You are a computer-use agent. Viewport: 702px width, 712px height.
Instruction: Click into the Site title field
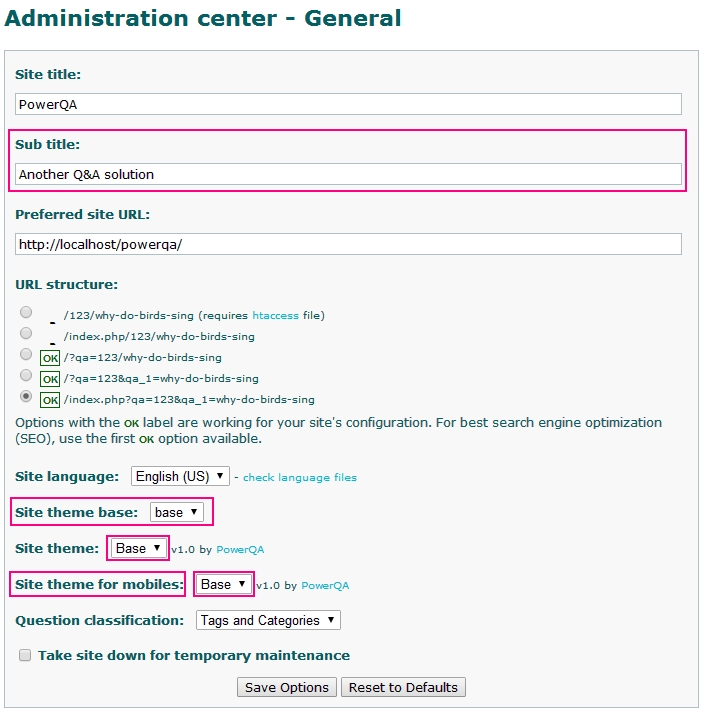click(x=348, y=104)
